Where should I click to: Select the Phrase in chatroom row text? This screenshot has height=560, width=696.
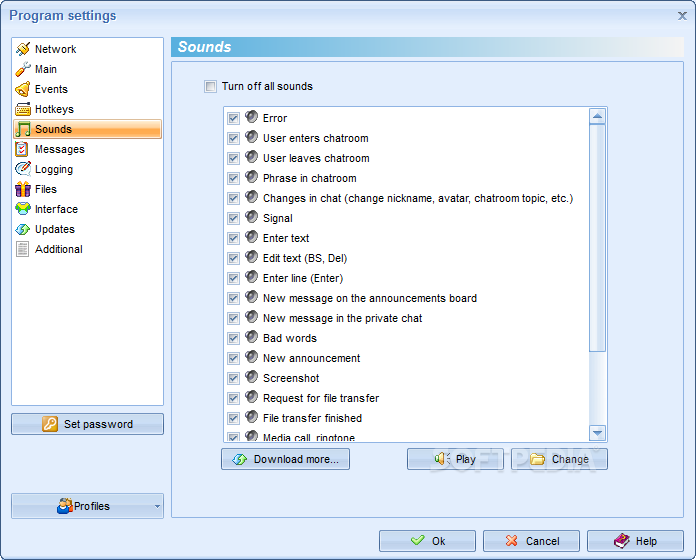tap(309, 178)
